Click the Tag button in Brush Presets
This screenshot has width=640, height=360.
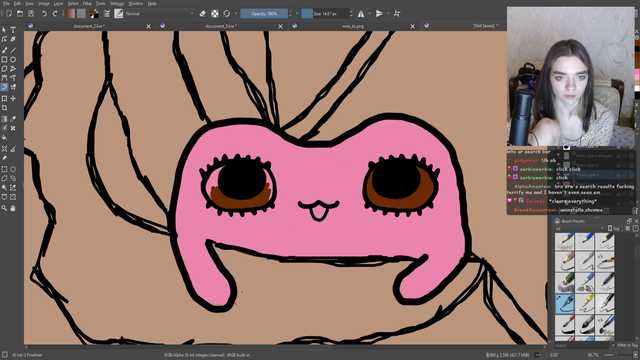click(614, 229)
